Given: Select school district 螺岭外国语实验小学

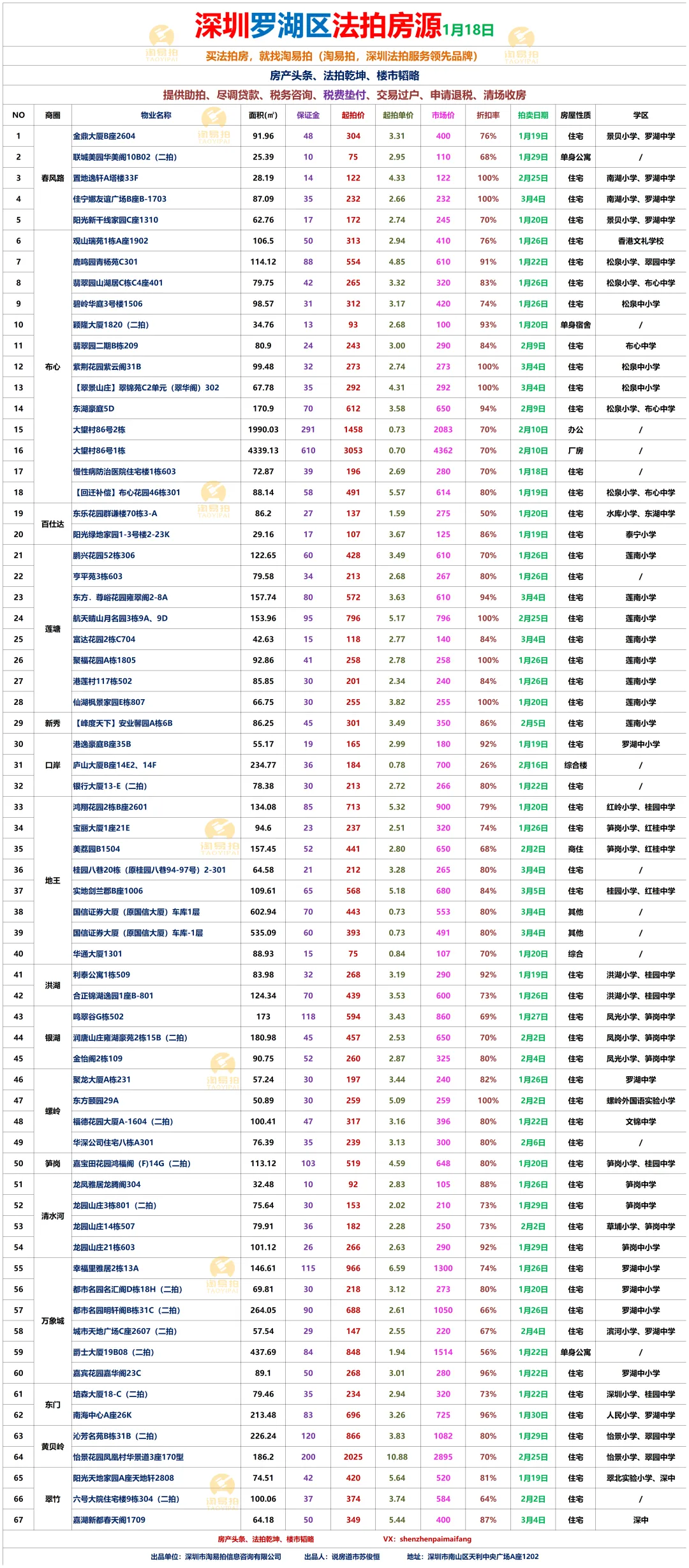Looking at the screenshot, I should (641, 1100).
